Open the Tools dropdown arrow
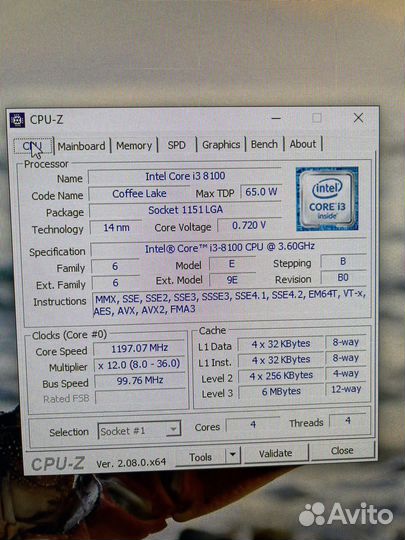405x540 pixels. 232,455
